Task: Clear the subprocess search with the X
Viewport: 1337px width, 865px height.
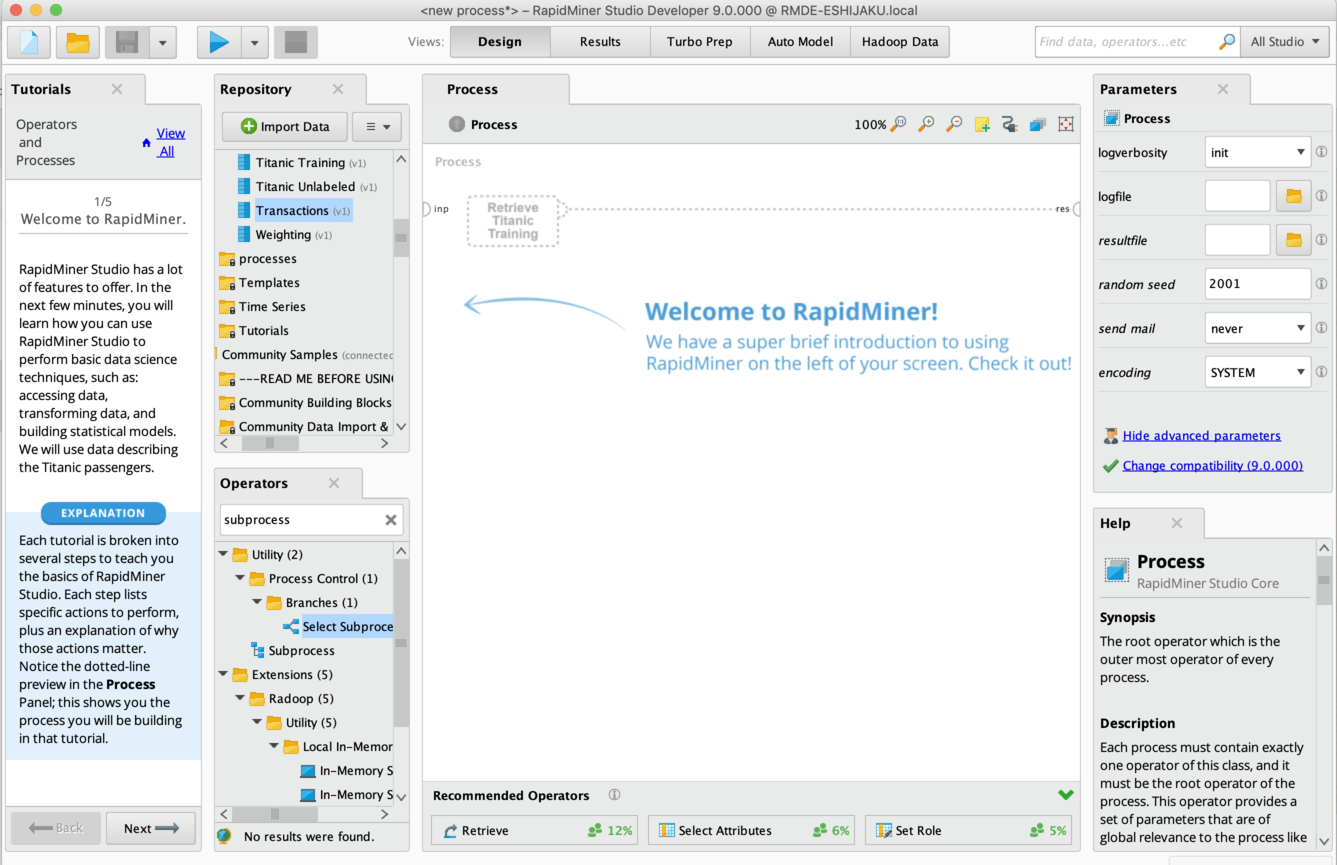Action: [x=389, y=519]
